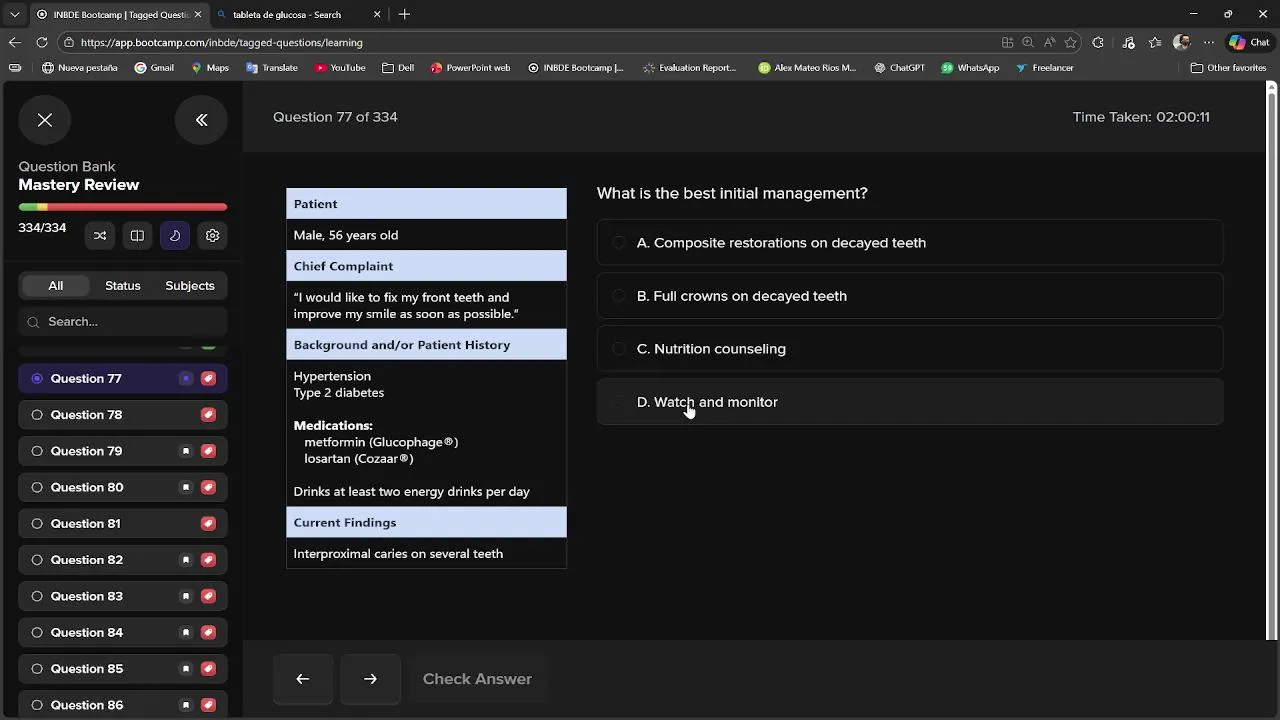
Task: Click the shuffle questions icon
Action: coord(100,236)
